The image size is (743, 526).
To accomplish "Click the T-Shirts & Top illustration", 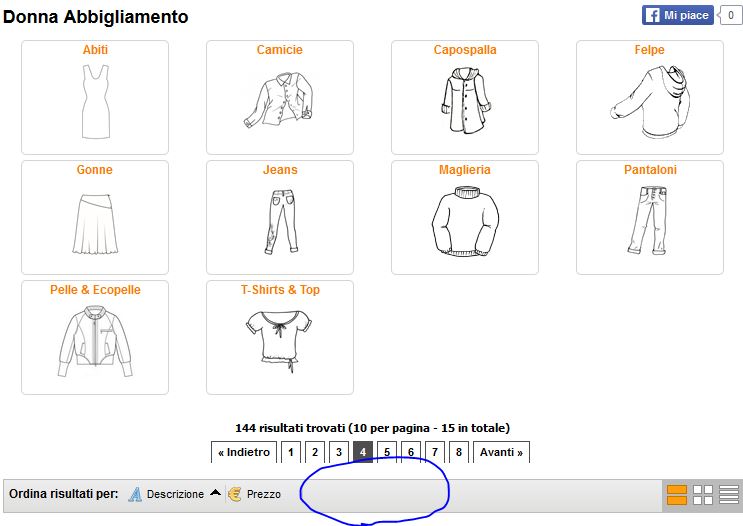I will click(279, 341).
